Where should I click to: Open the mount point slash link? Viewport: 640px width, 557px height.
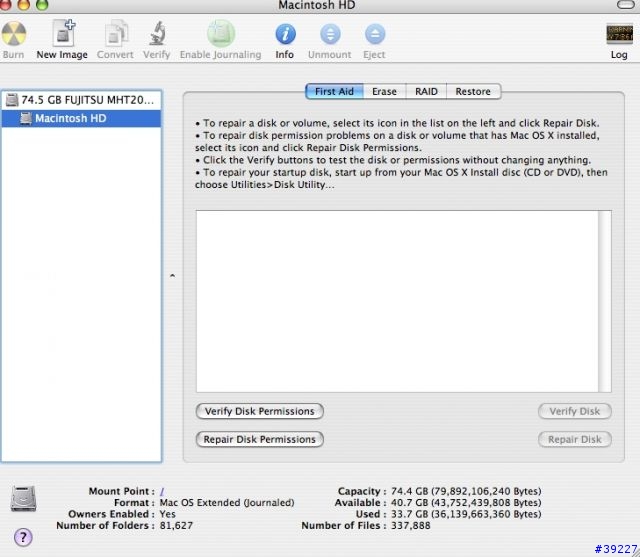tap(162, 491)
